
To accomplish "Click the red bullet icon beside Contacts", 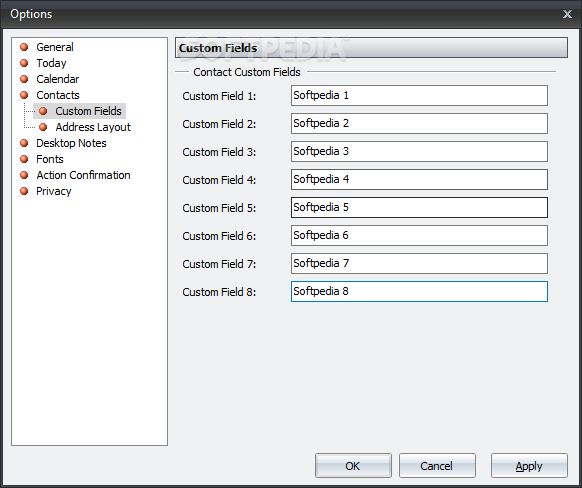I will [x=24, y=95].
